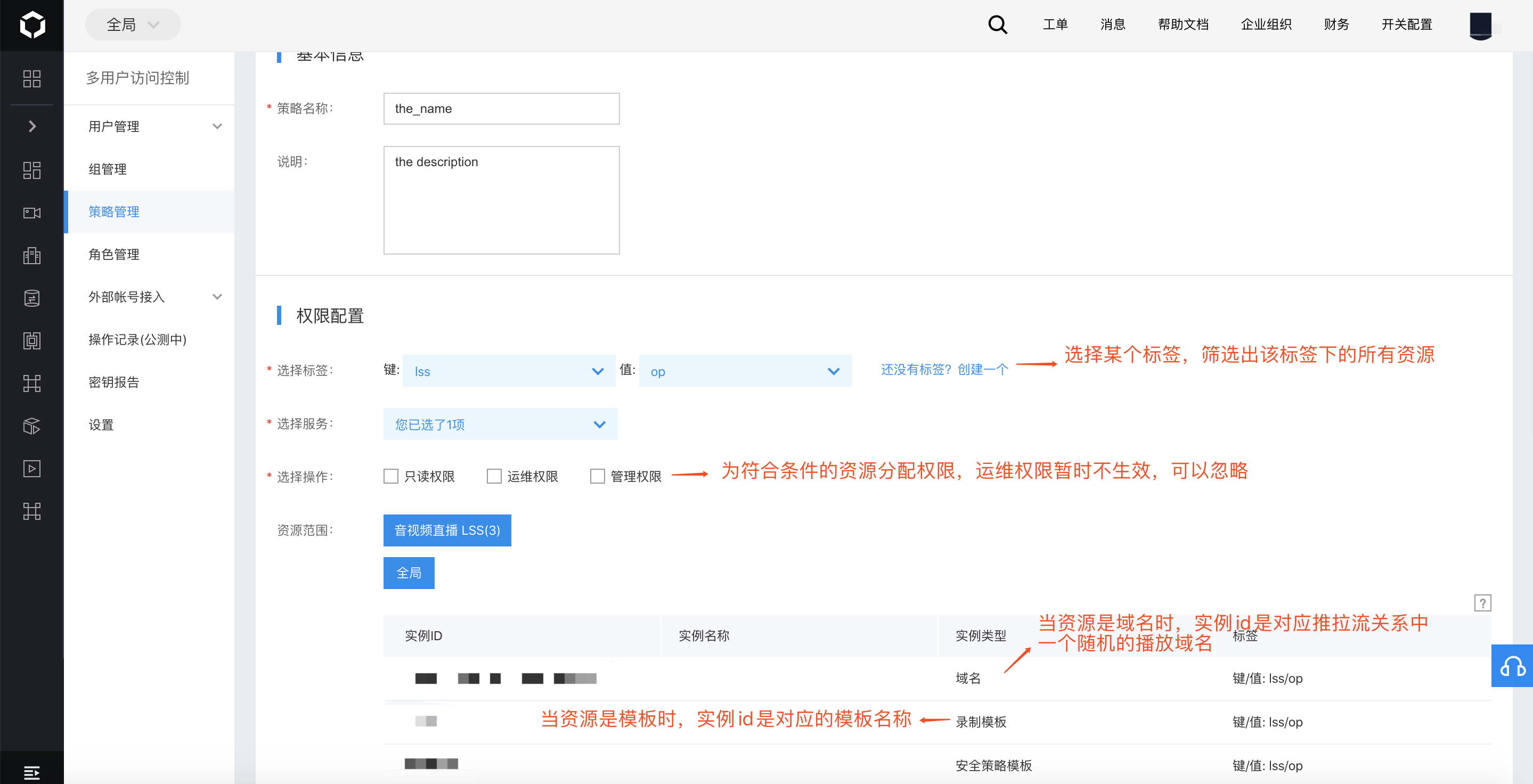Open the bottom network grid icon
This screenshot has height=784, width=1533.
pos(31,511)
